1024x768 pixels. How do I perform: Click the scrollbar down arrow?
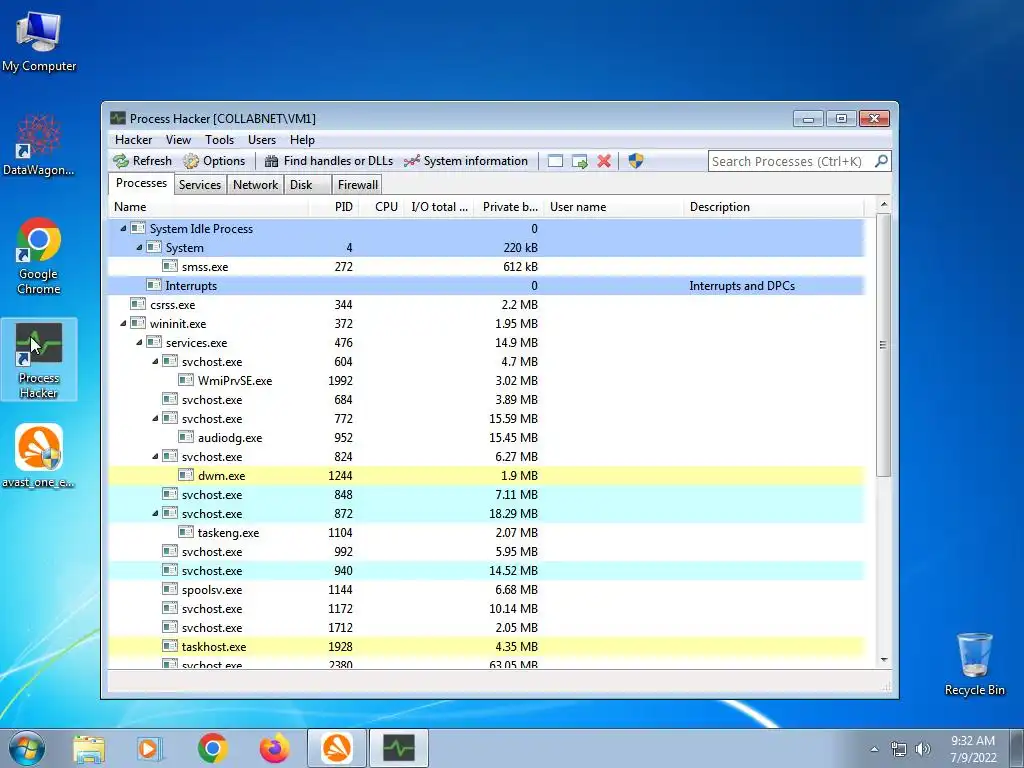pyautogui.click(x=884, y=660)
